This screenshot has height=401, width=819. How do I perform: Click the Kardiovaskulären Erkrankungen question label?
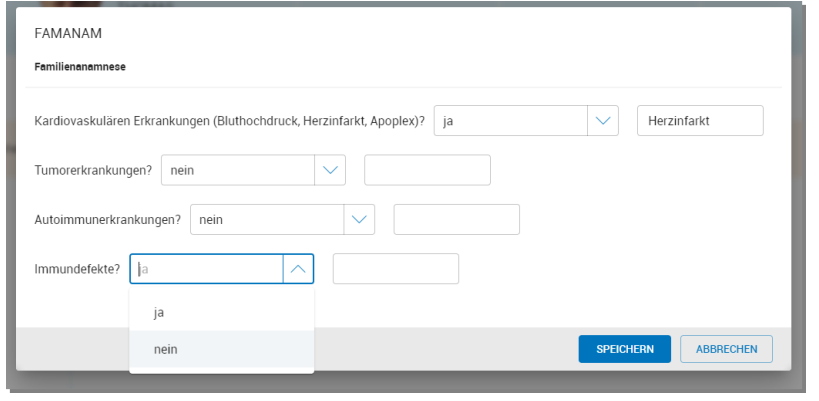coord(229,121)
